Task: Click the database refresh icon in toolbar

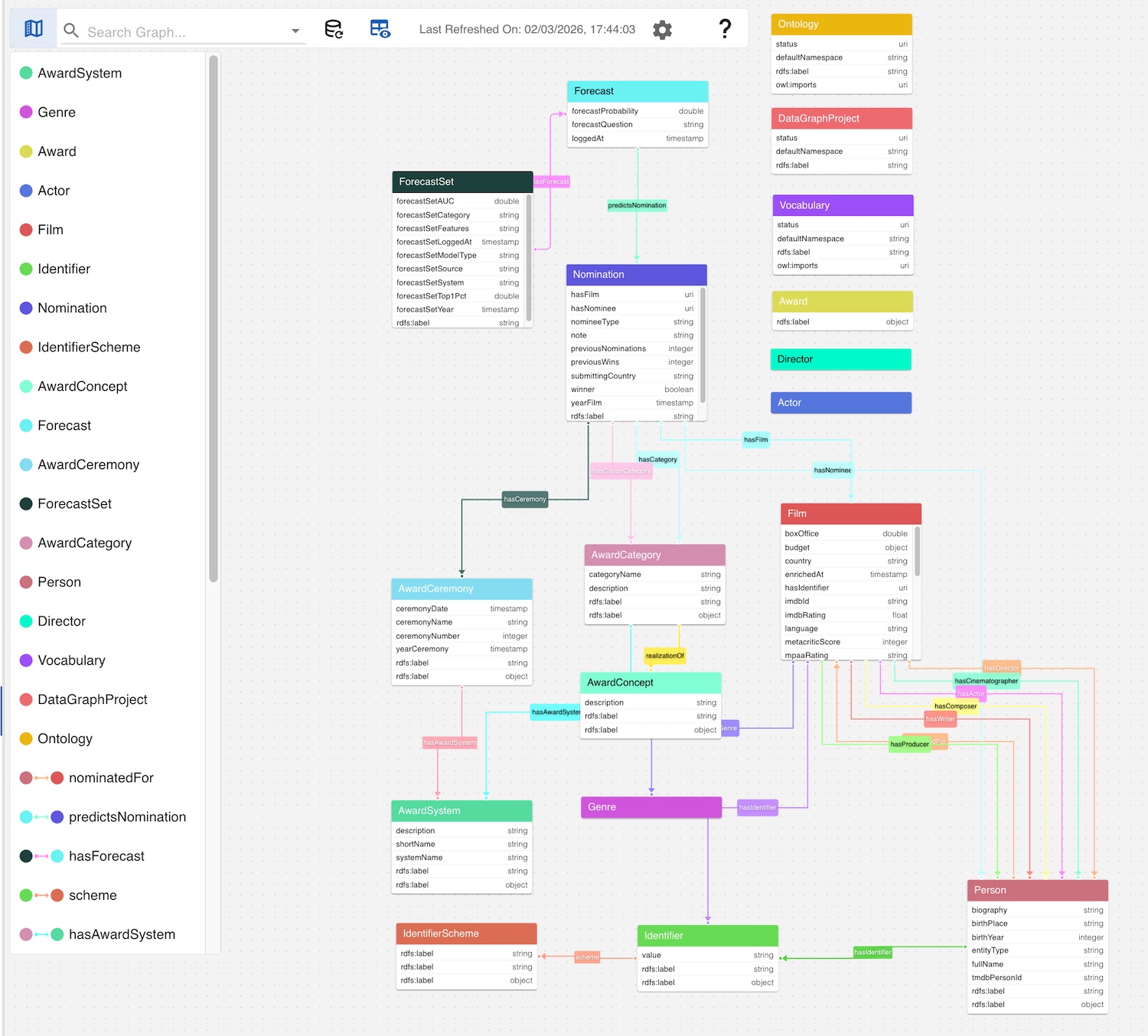Action: [x=333, y=29]
